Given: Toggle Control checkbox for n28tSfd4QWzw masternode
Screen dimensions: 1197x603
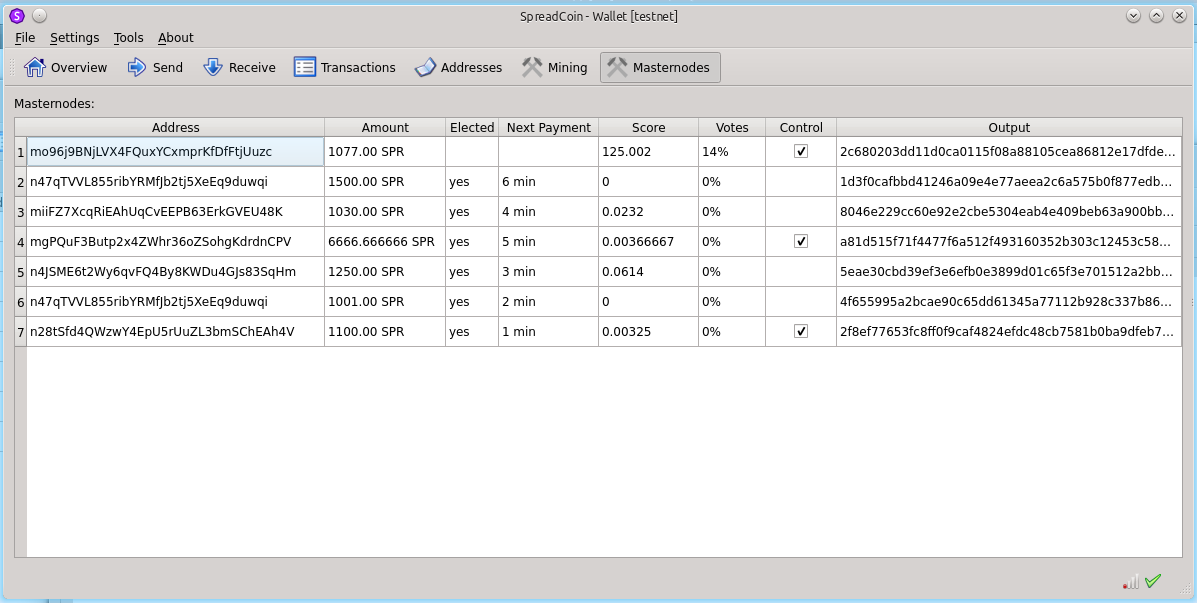Looking at the screenshot, I should pyautogui.click(x=801, y=331).
